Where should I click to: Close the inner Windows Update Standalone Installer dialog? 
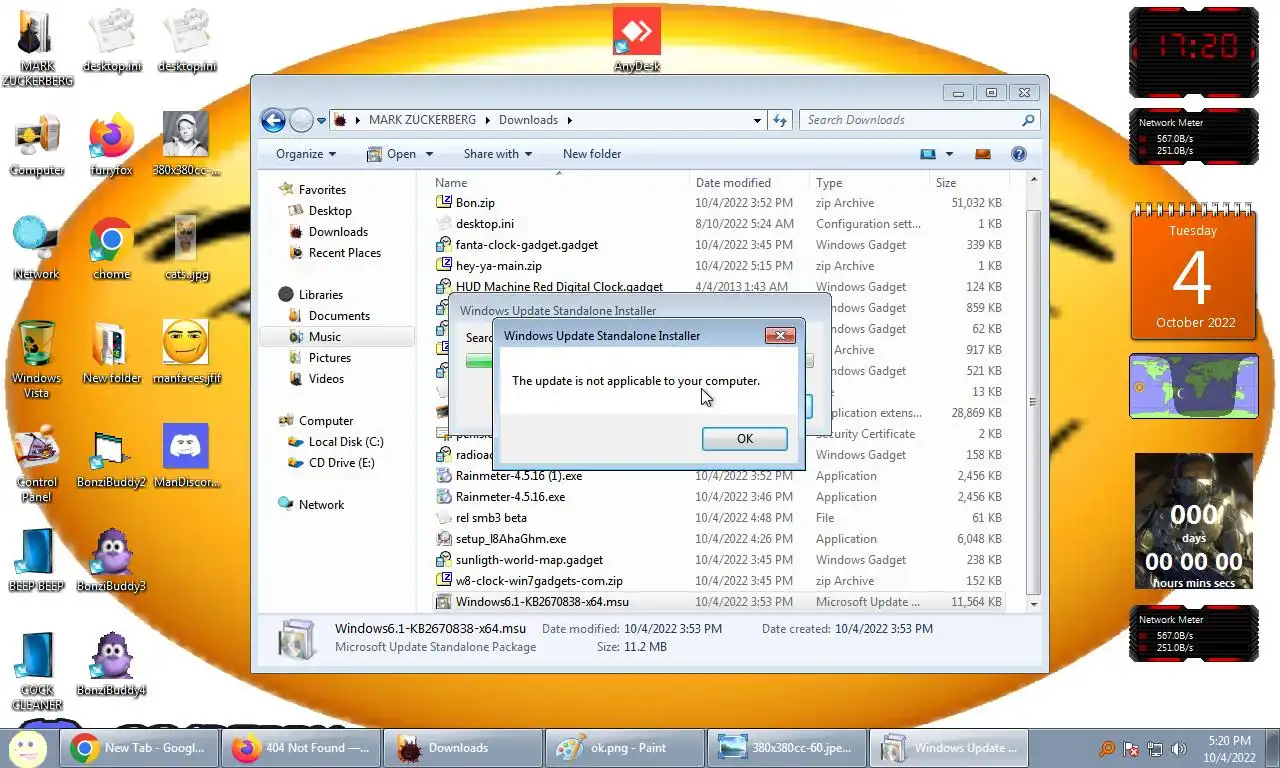click(x=780, y=336)
